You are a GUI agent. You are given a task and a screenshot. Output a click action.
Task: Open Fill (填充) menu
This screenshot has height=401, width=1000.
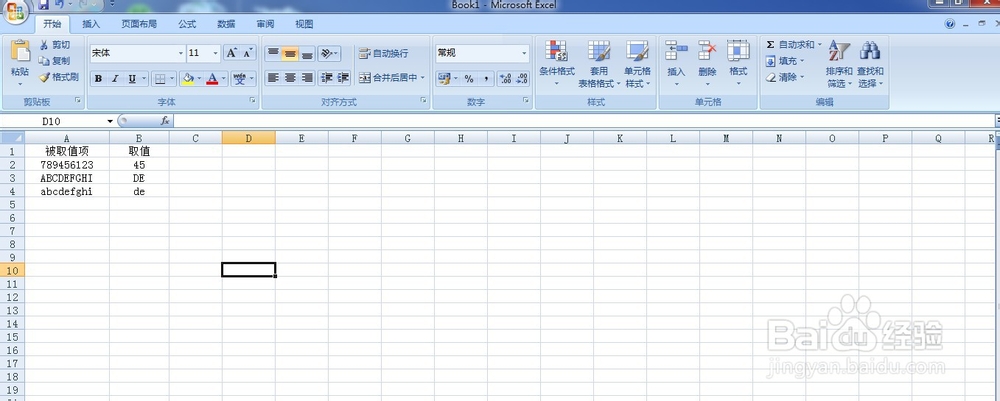tap(785, 61)
